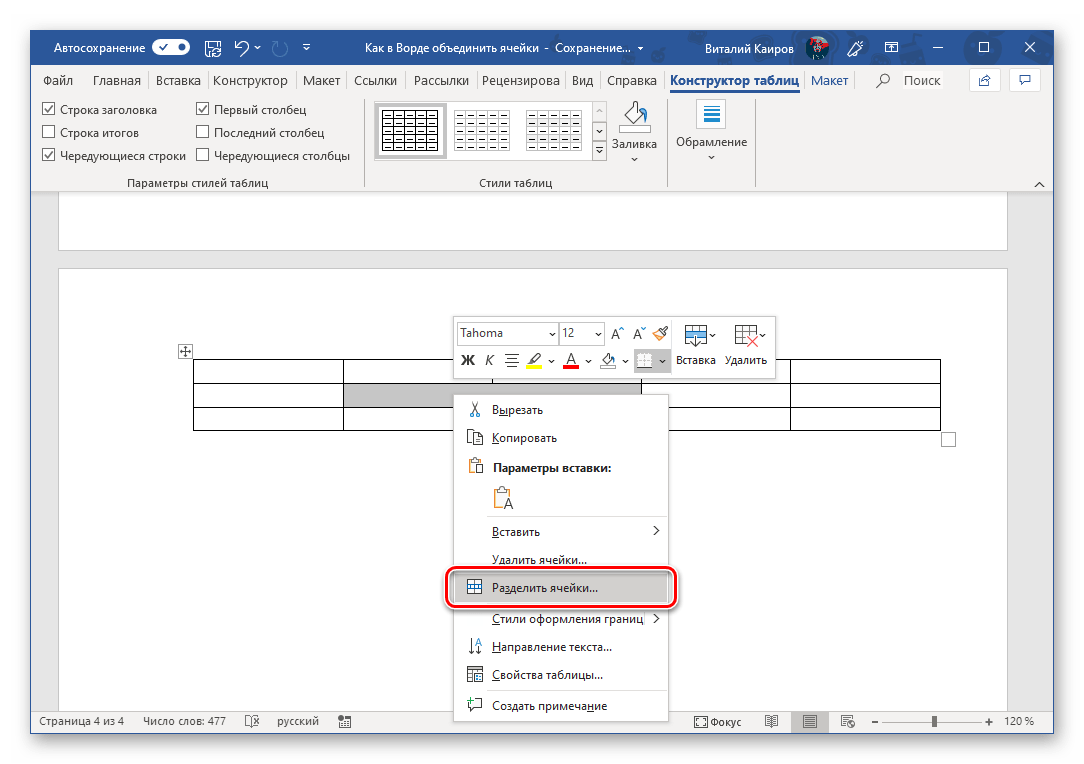Open the Comments icon button
This screenshot has height=764, width=1084.
pos(1025,80)
